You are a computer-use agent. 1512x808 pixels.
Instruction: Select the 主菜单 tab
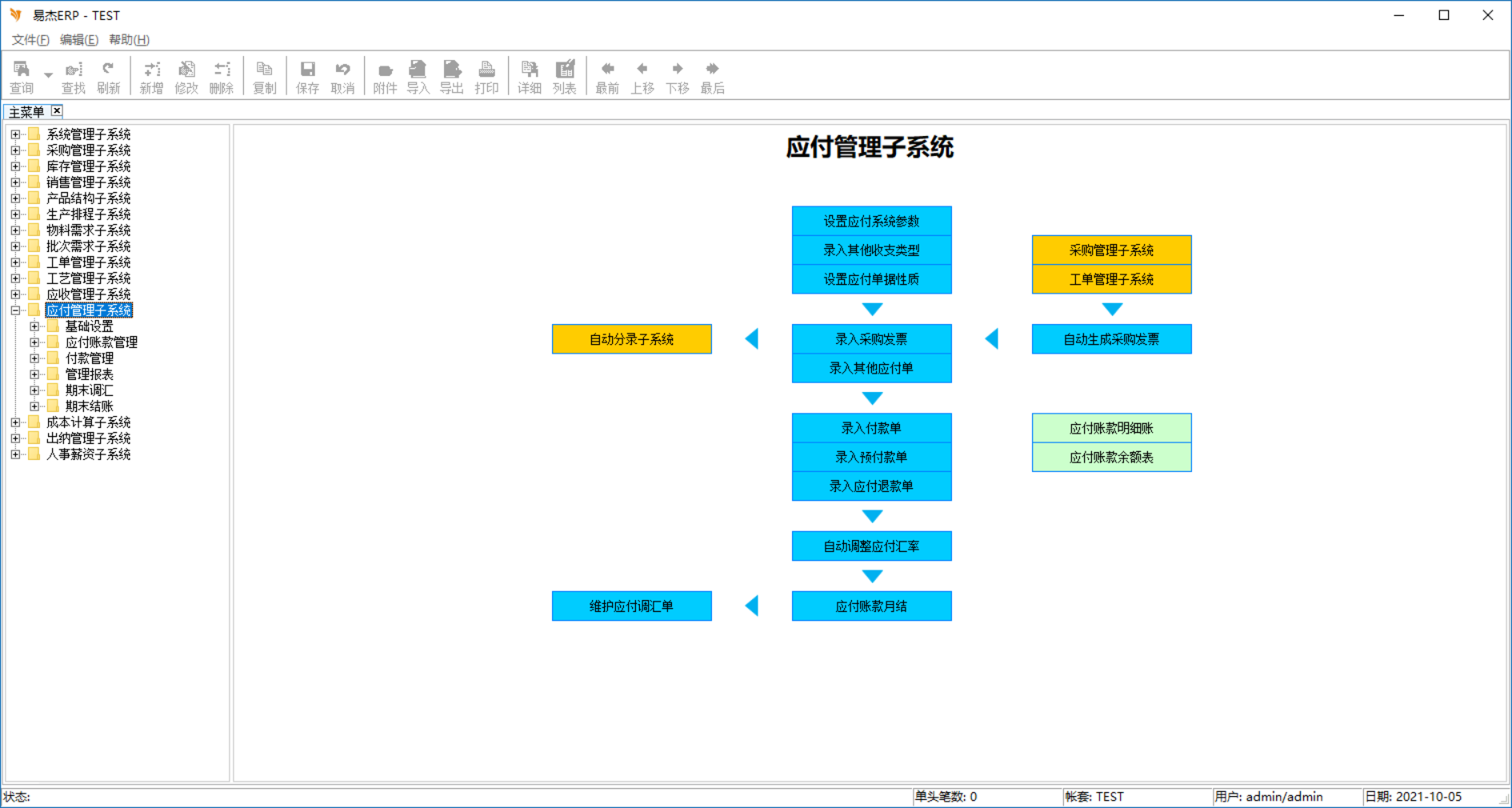pos(26,112)
